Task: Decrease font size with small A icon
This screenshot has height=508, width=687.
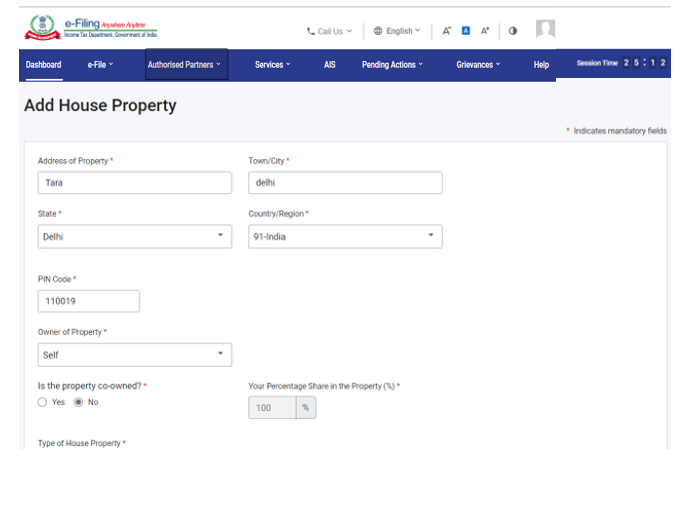Action: click(x=447, y=31)
